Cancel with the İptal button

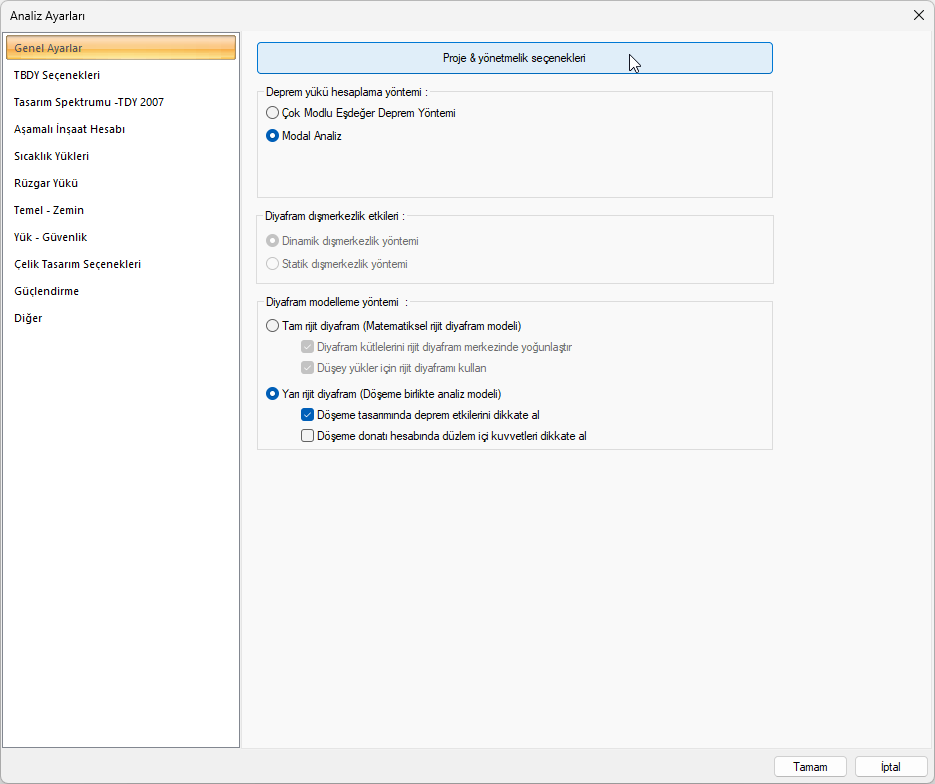[891, 767]
